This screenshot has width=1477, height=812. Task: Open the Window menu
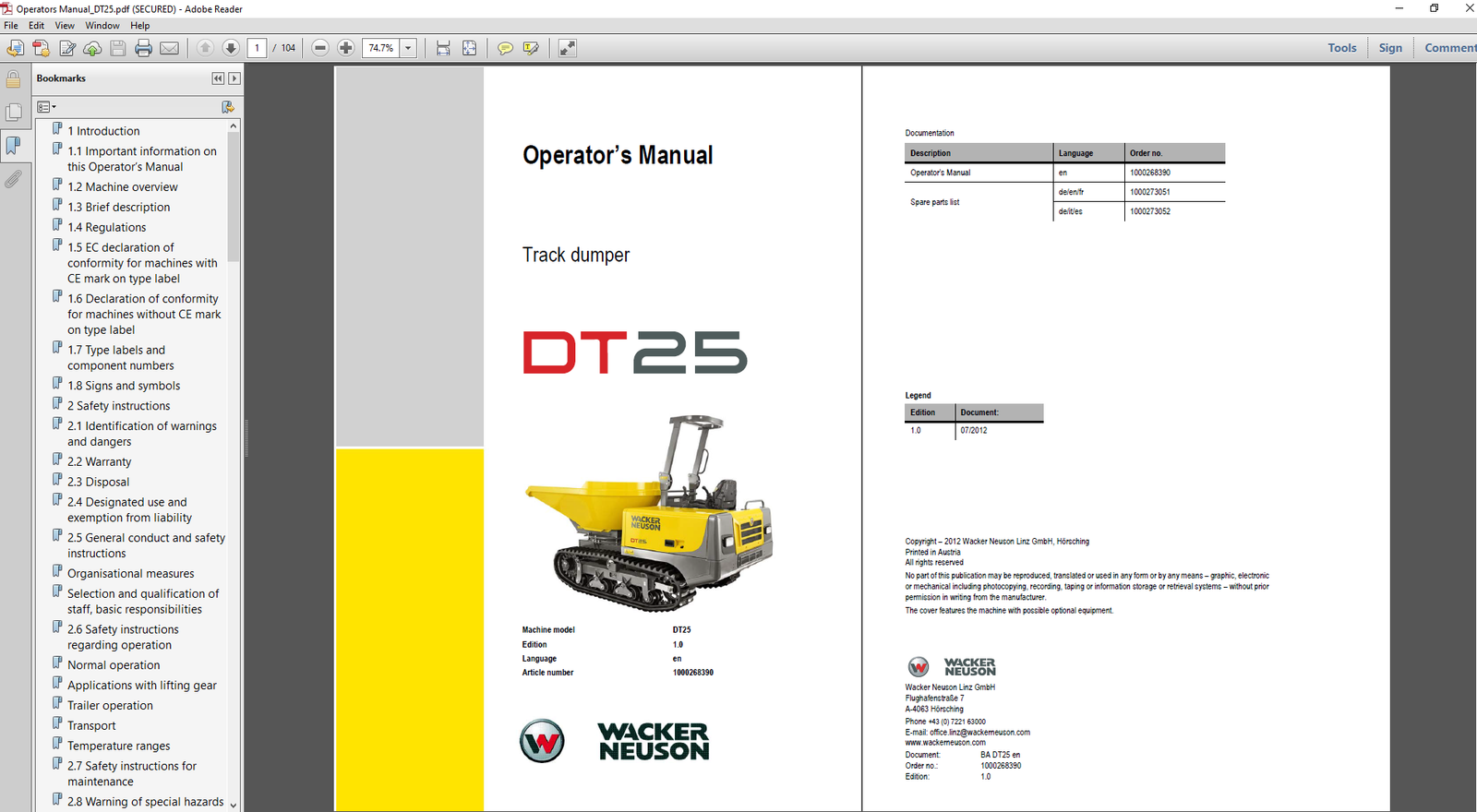point(102,26)
